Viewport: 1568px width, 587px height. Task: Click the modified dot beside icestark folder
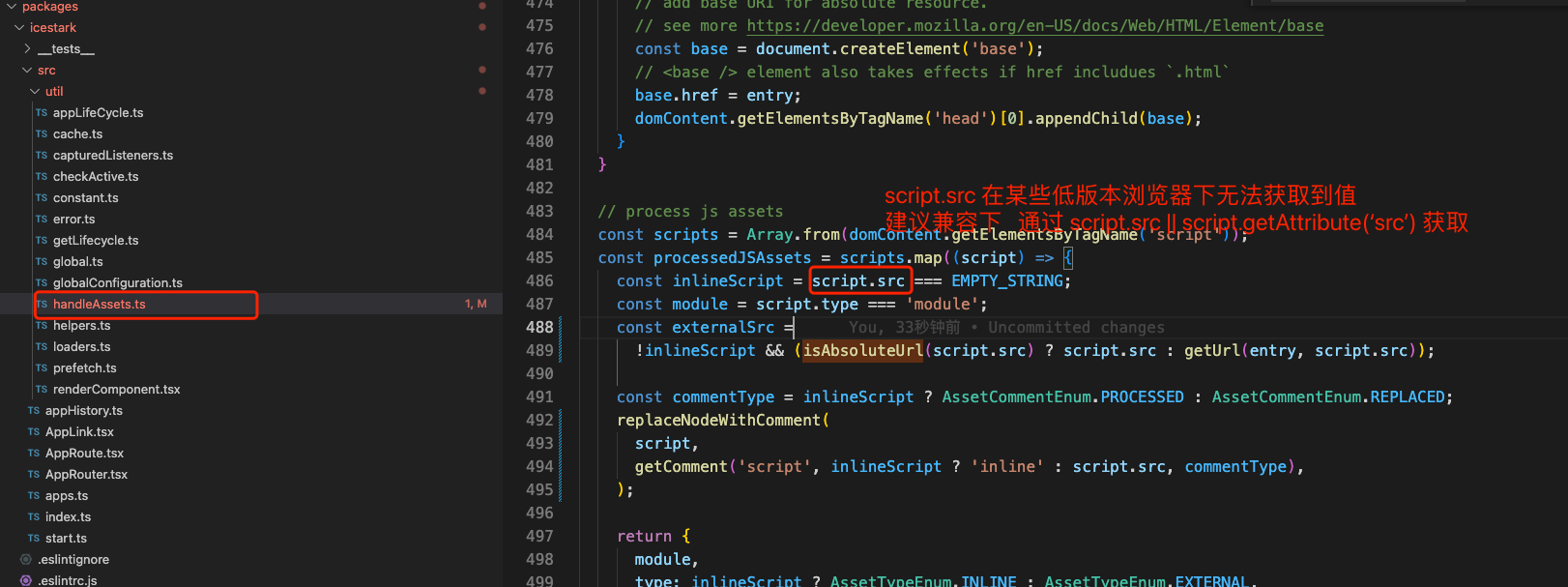(482, 27)
